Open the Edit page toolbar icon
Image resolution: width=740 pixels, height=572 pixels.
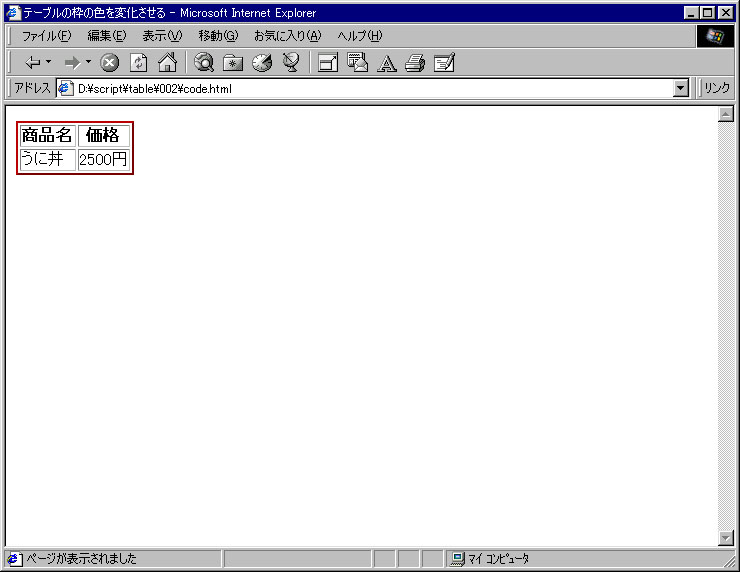point(444,62)
